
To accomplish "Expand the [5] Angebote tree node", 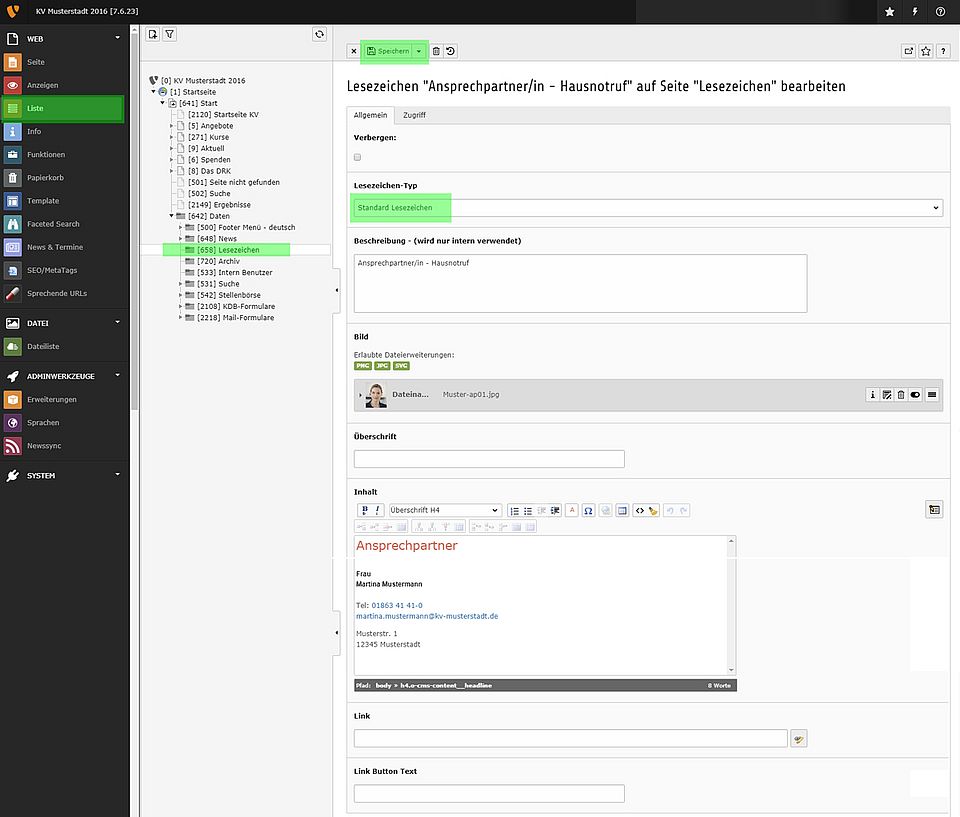I will coord(171,126).
